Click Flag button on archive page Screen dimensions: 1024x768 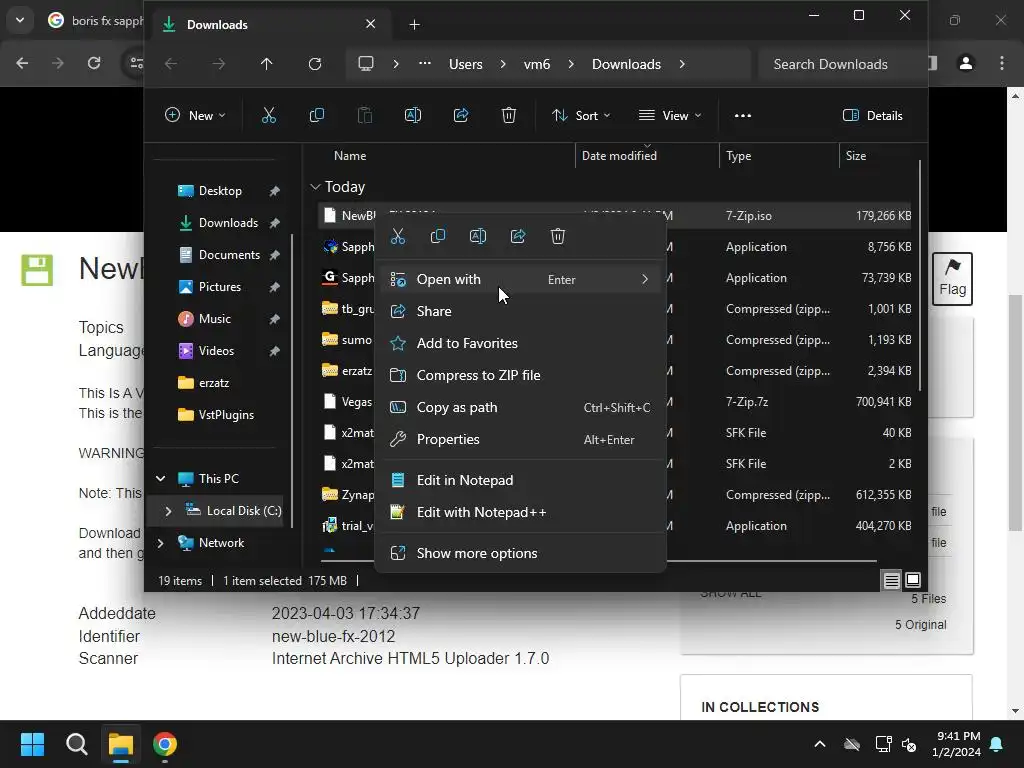[x=952, y=279]
